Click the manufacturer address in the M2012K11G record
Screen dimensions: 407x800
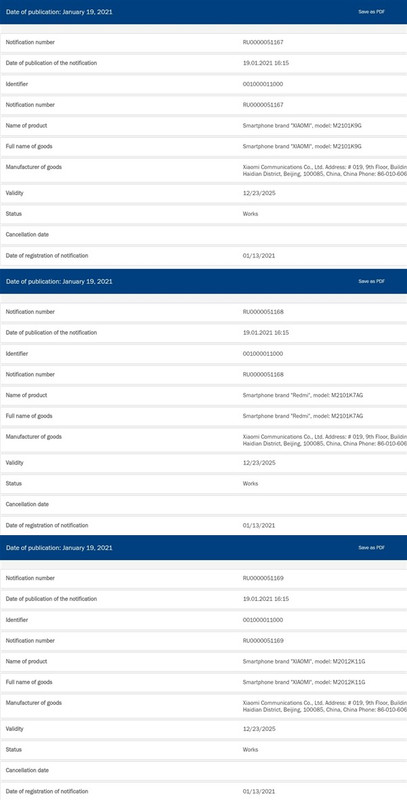click(325, 706)
